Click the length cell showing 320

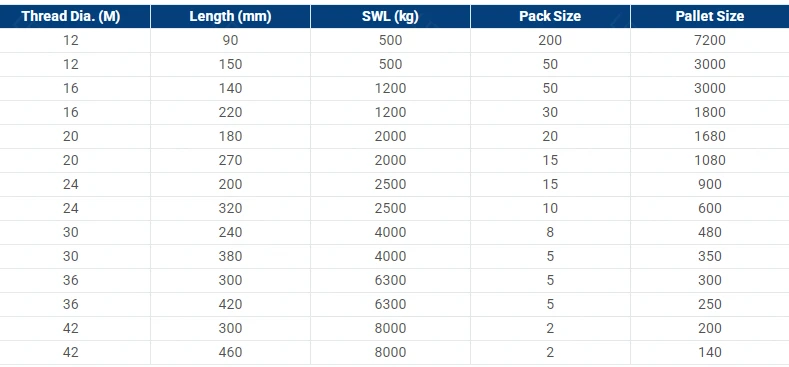230,208
